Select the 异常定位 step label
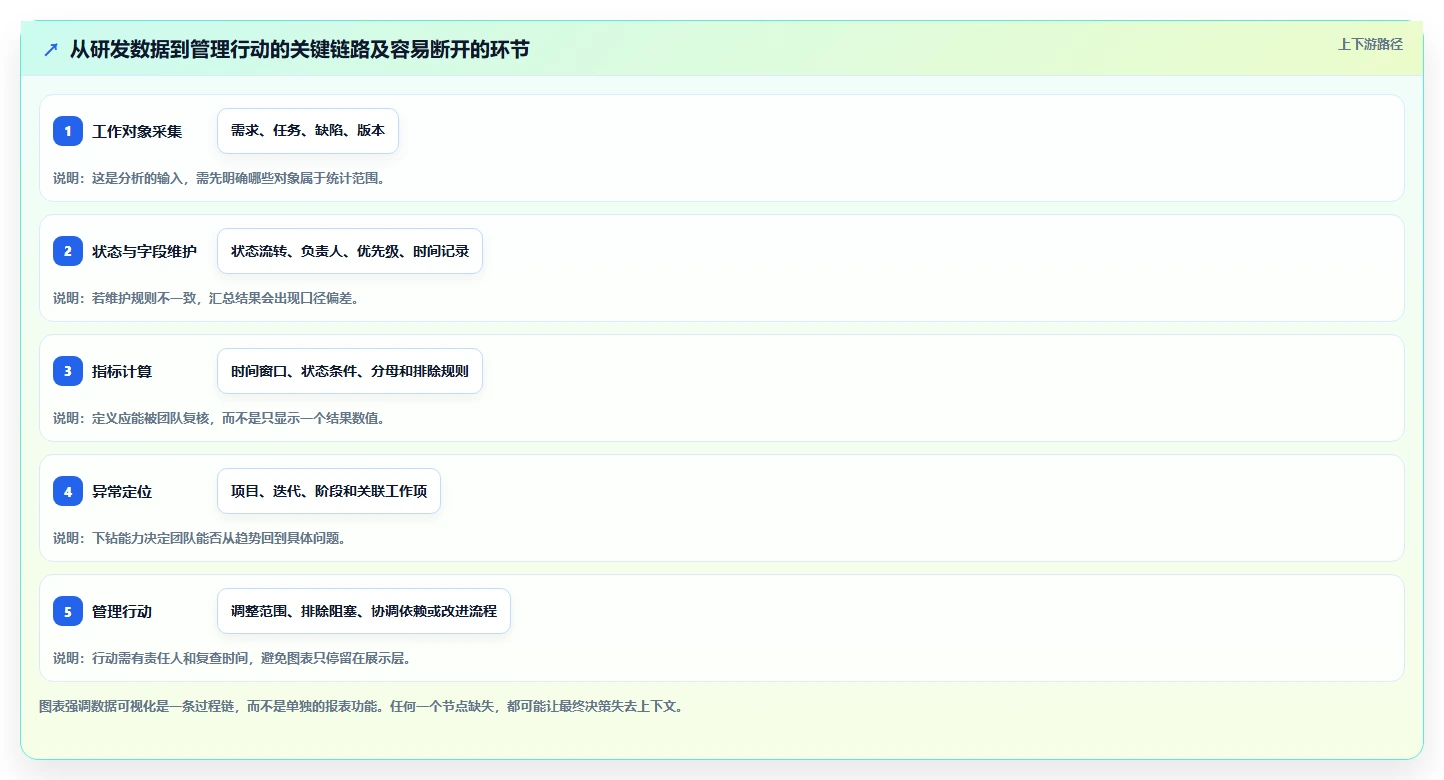Viewport: 1444px width, 780px height. click(x=122, y=491)
